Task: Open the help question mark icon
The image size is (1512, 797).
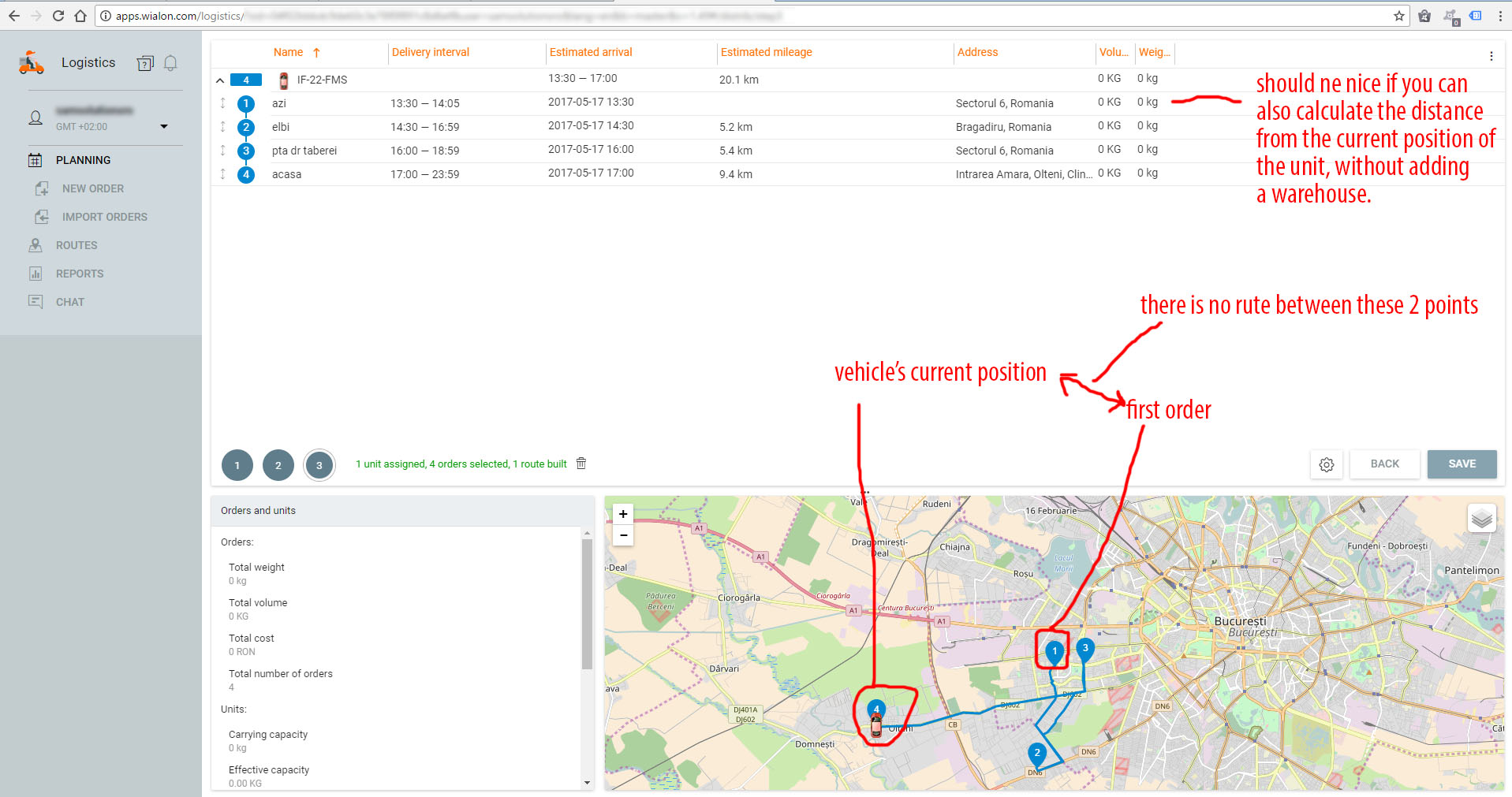Action: coord(145,63)
